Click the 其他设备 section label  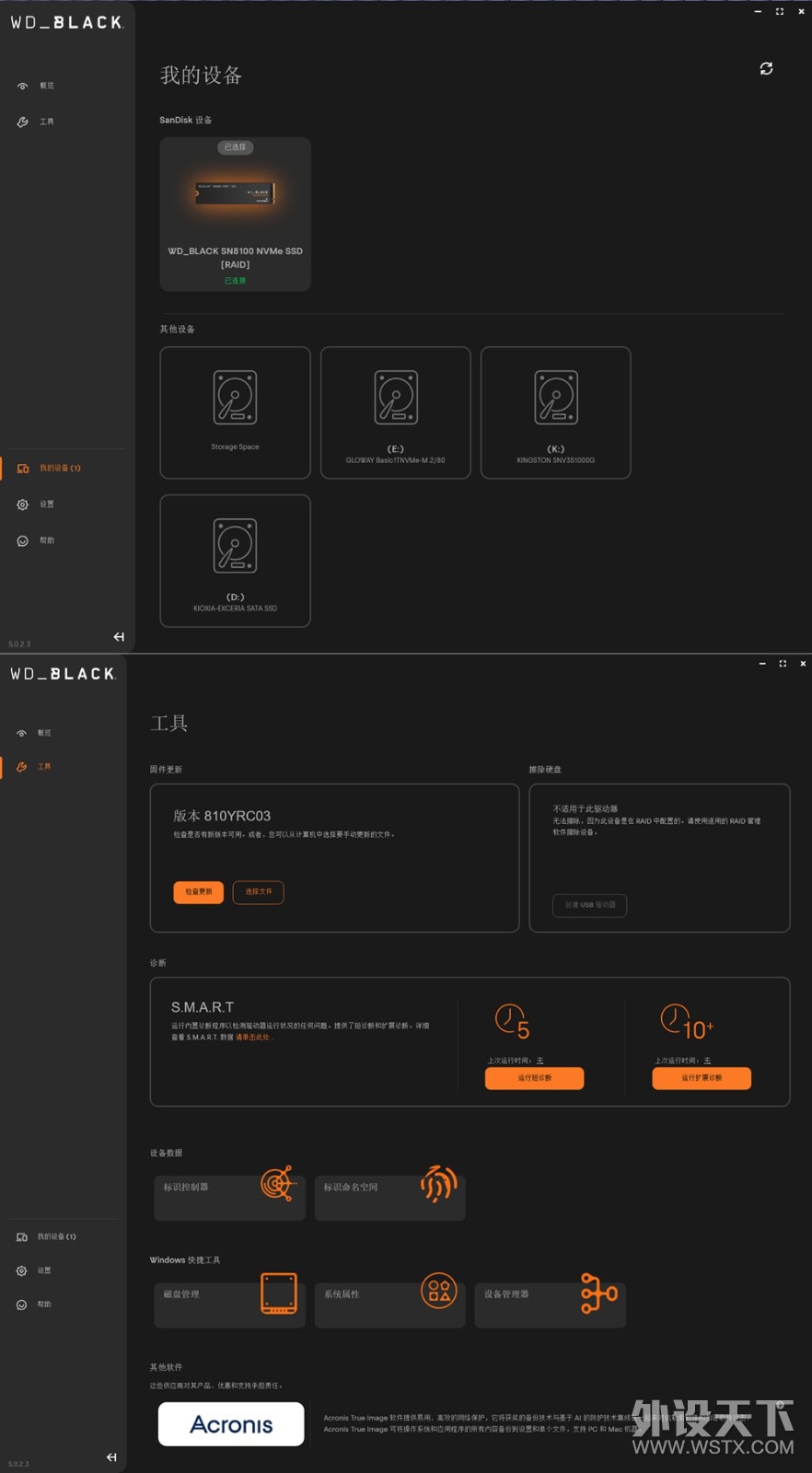coord(177,329)
